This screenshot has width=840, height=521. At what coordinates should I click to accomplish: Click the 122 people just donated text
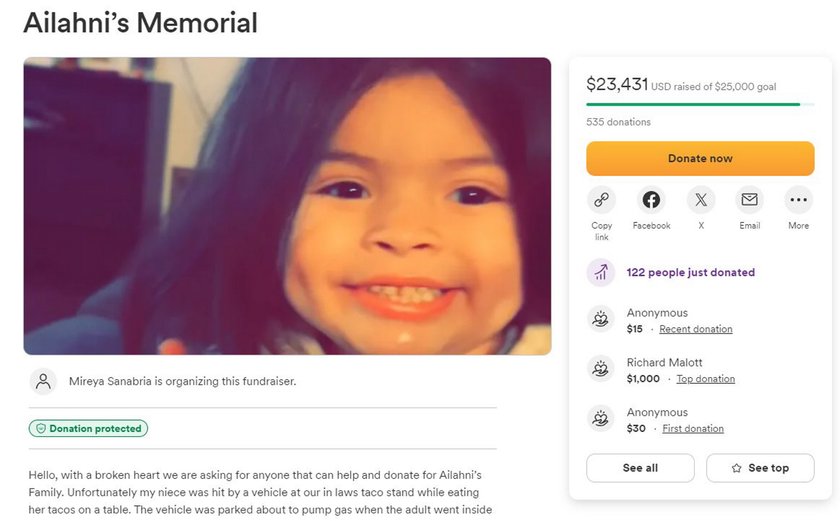pyautogui.click(x=691, y=273)
